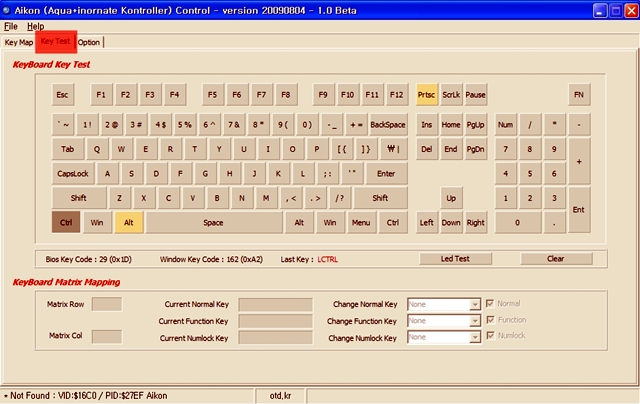Screen dimensions: 640x404
Task: Click the Menu key button
Action: [361, 222]
